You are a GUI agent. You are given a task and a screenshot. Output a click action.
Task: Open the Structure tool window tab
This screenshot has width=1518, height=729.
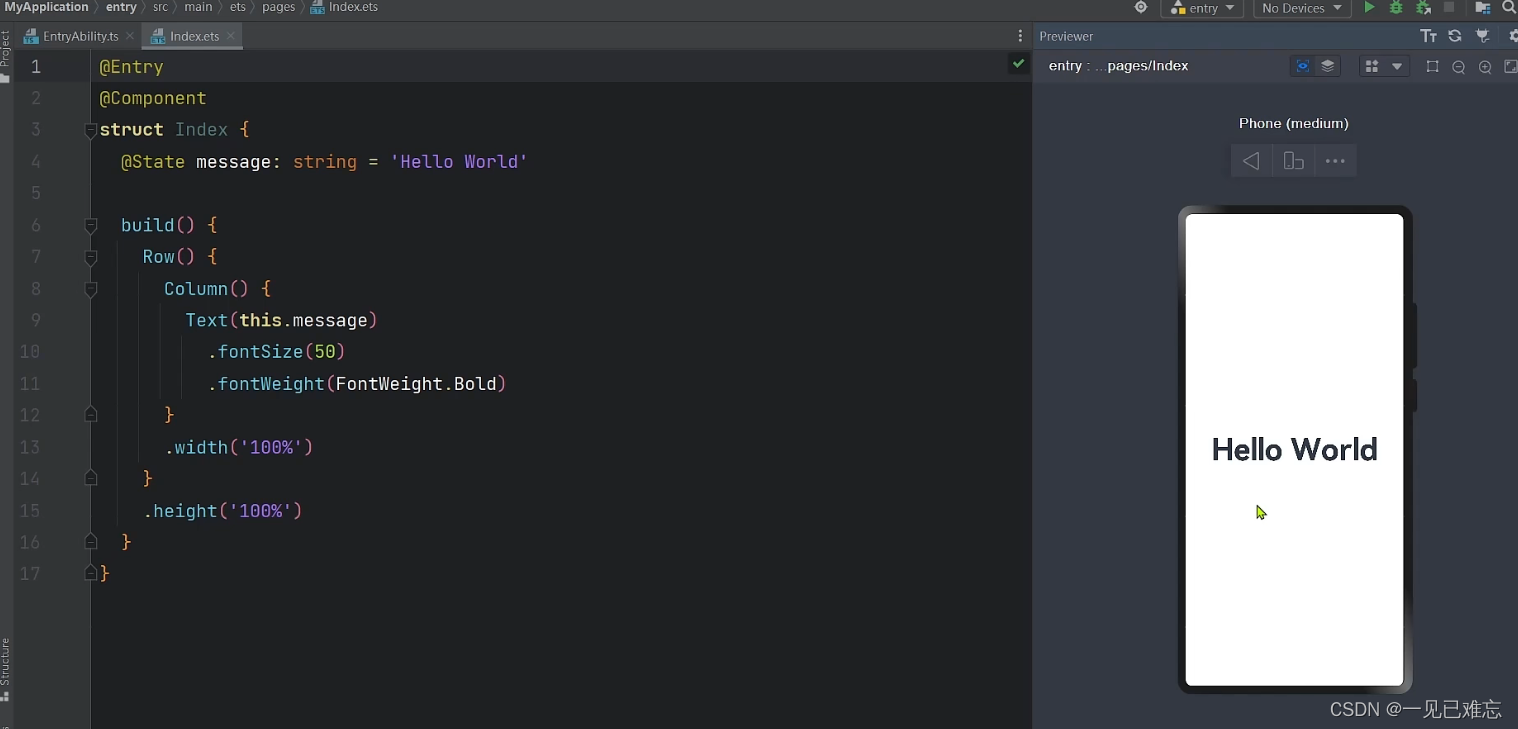click(x=5, y=670)
